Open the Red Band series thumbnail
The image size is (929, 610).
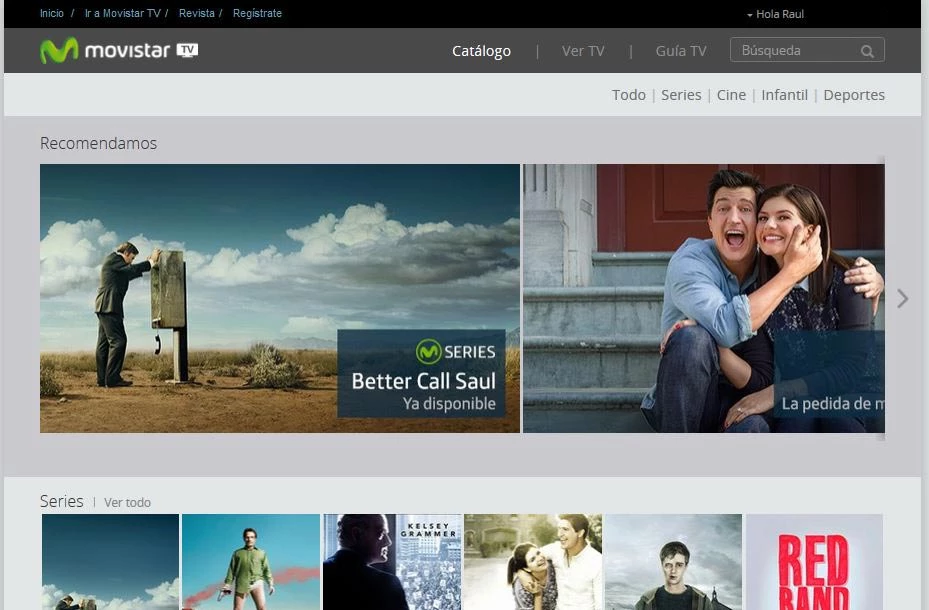pos(814,562)
